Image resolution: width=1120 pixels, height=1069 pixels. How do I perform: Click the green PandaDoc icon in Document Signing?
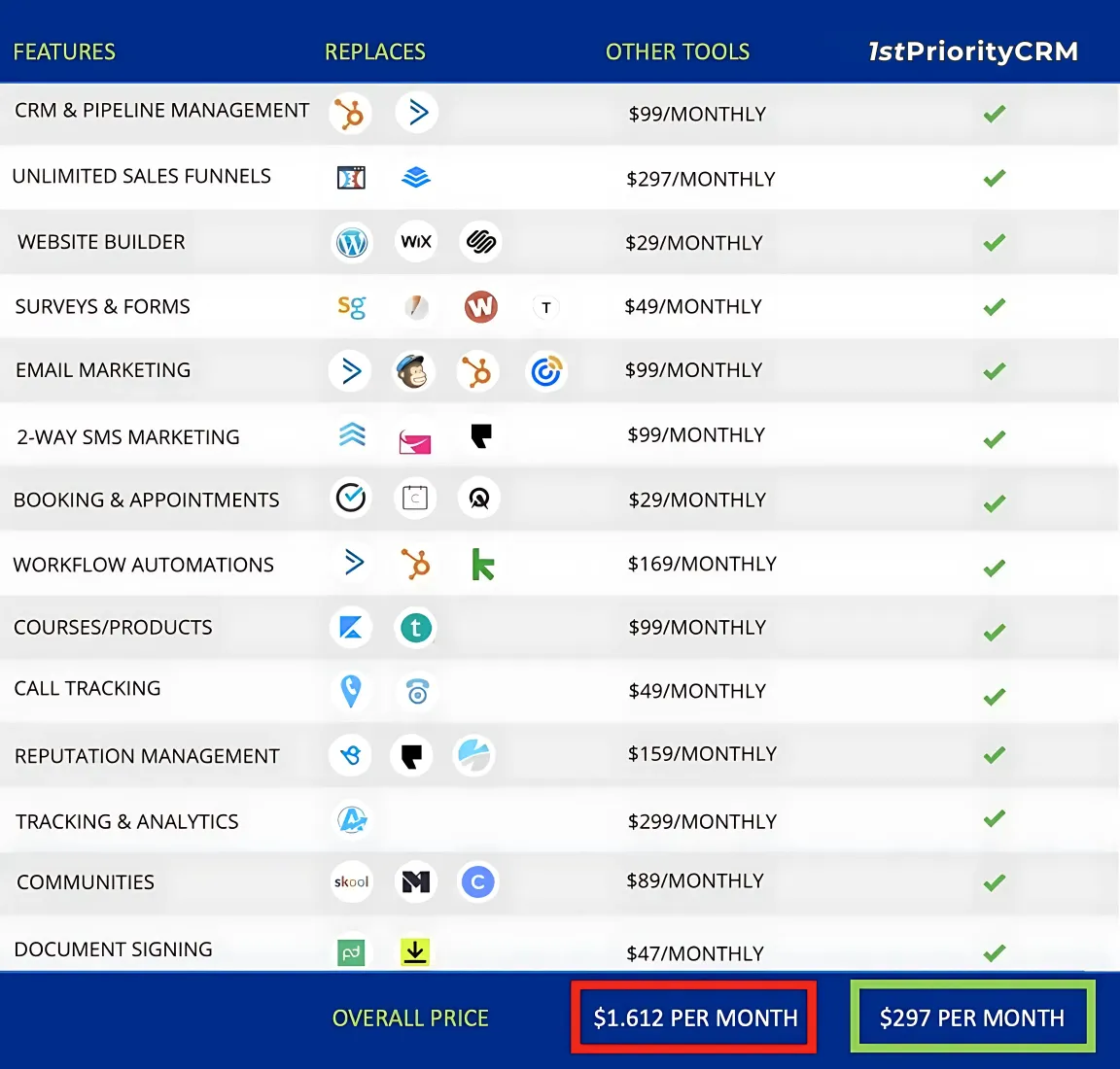[351, 951]
